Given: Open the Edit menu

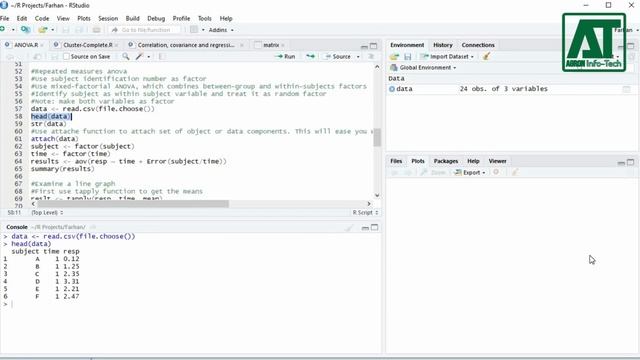Looking at the screenshot, I should pyautogui.click(x=22, y=18).
